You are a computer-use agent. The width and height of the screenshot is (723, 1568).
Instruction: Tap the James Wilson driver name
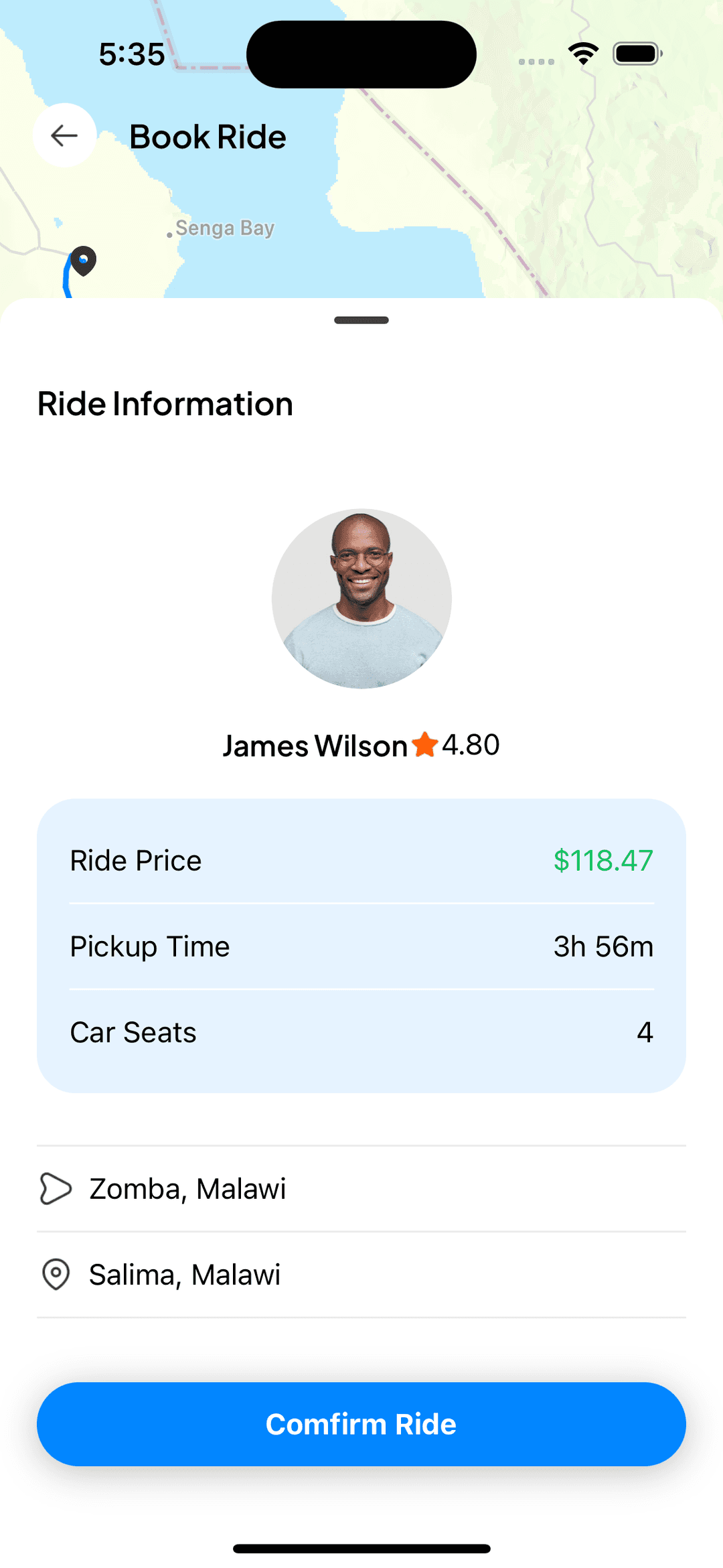point(315,745)
